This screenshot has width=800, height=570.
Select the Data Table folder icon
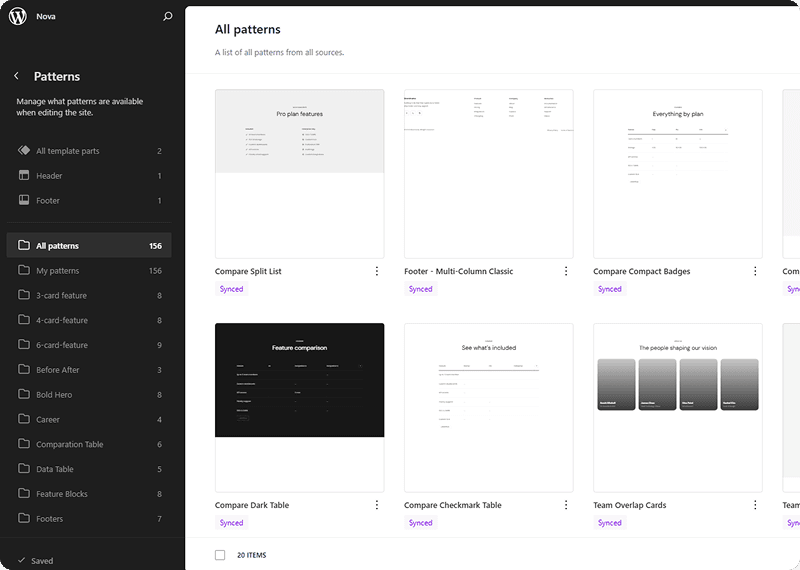[24, 468]
